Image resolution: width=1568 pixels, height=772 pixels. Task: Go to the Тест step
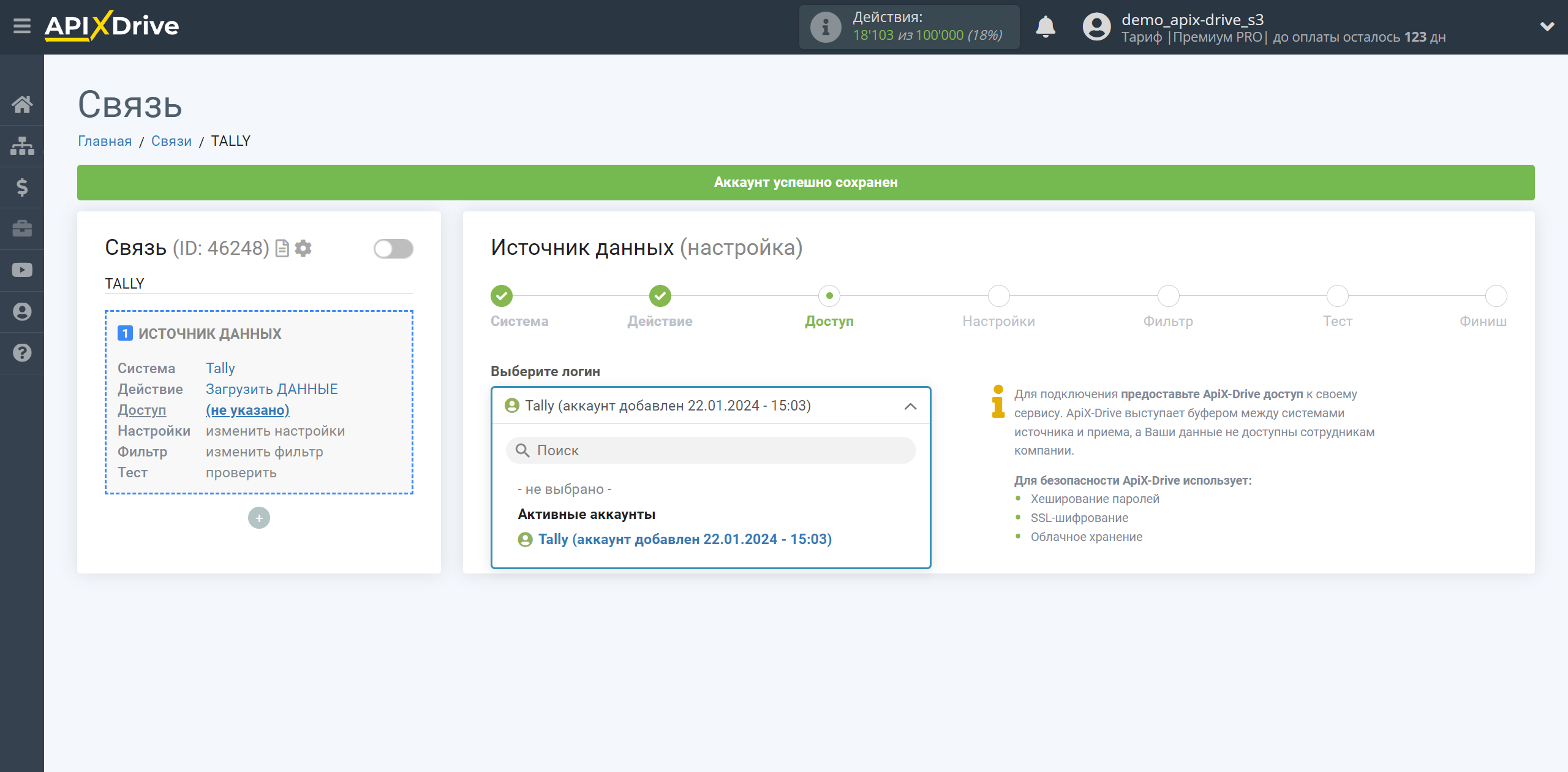pos(1338,297)
